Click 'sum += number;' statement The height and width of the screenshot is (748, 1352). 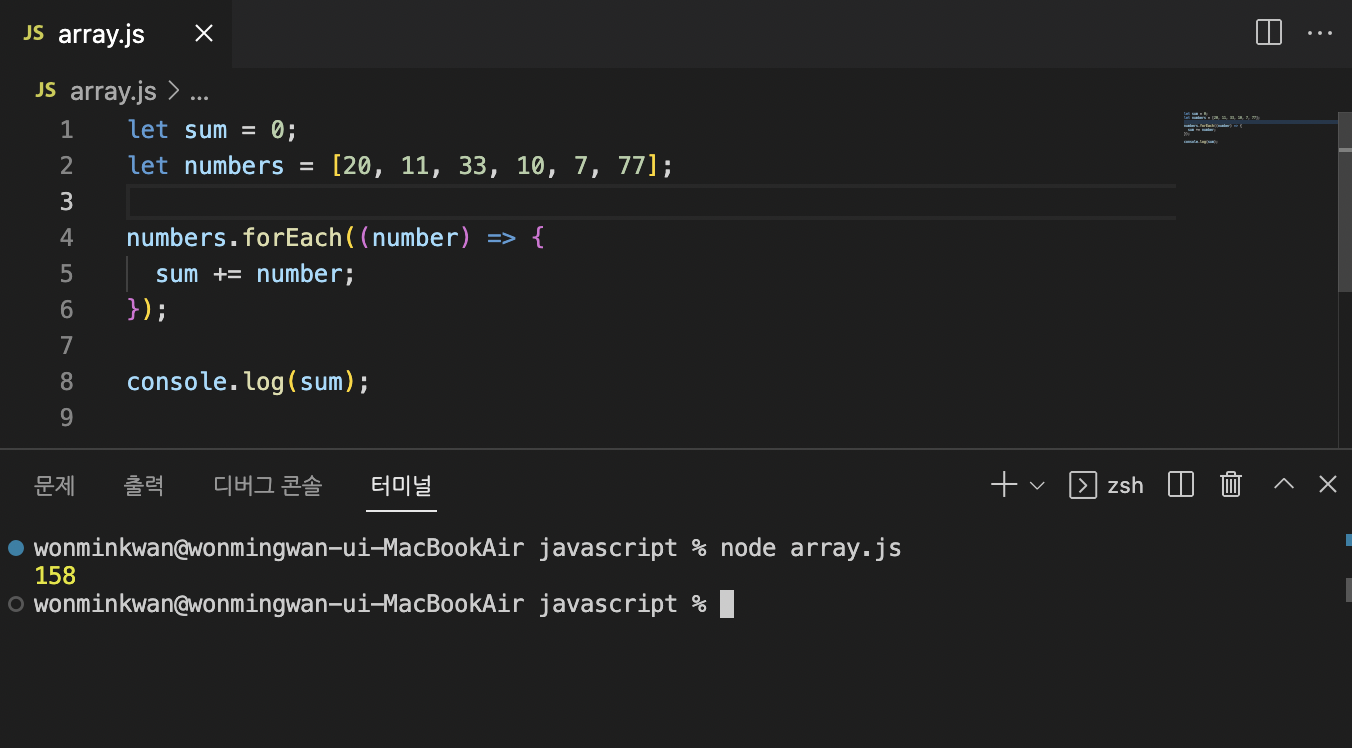point(255,274)
